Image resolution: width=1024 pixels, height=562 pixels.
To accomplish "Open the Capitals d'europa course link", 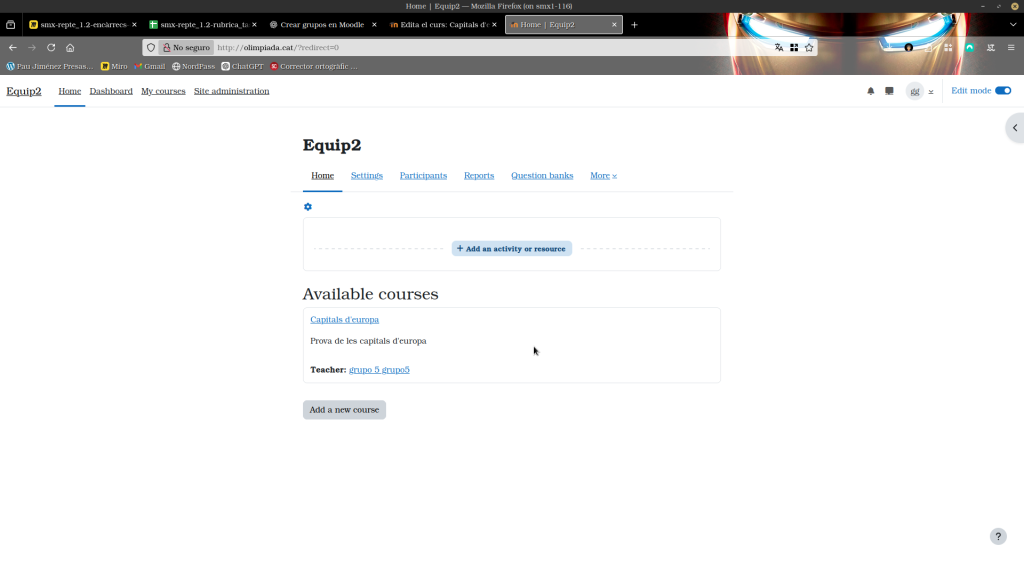I will coord(344,320).
